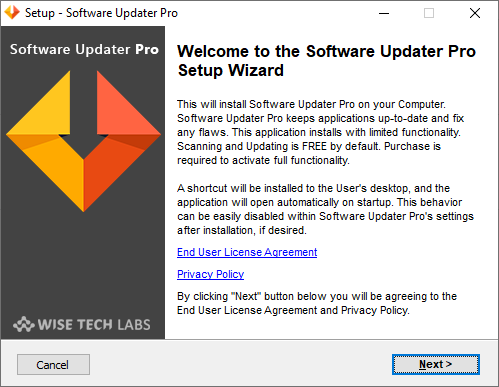Proceed with the Next button
The height and width of the screenshot is (387, 499).
click(x=436, y=364)
